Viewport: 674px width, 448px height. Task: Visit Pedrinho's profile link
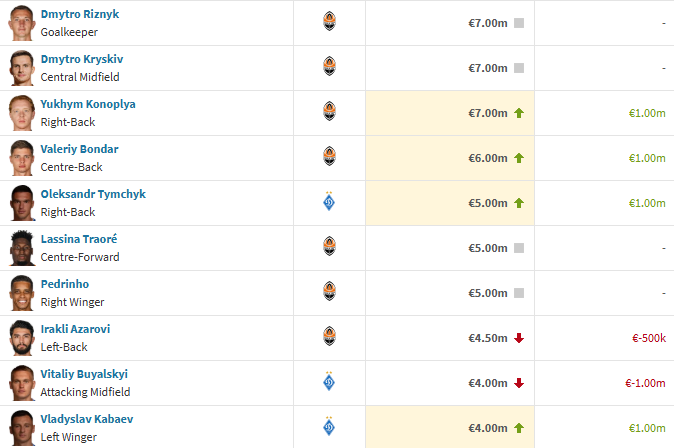[x=65, y=284]
